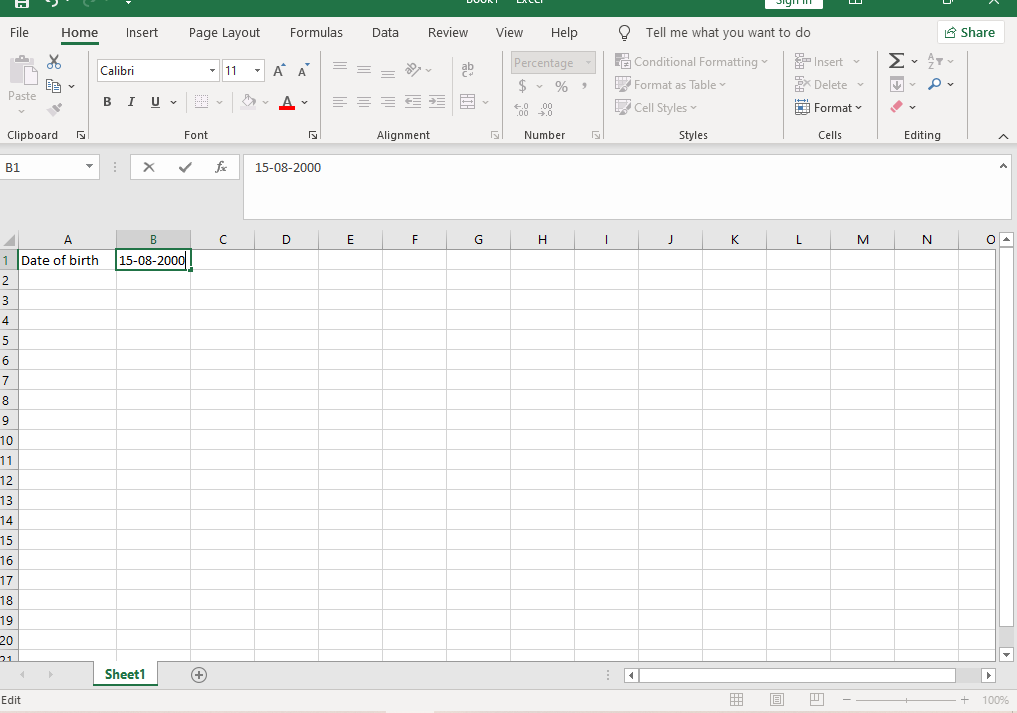Expand the Name Box dropdown arrow

[89, 167]
